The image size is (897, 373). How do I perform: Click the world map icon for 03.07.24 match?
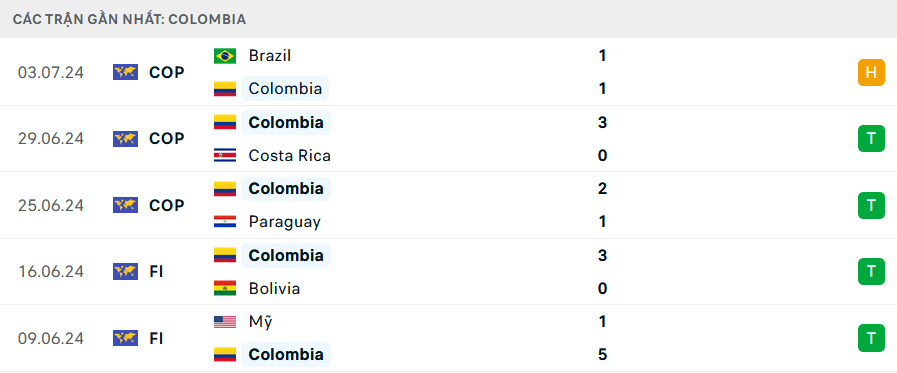[x=125, y=72]
